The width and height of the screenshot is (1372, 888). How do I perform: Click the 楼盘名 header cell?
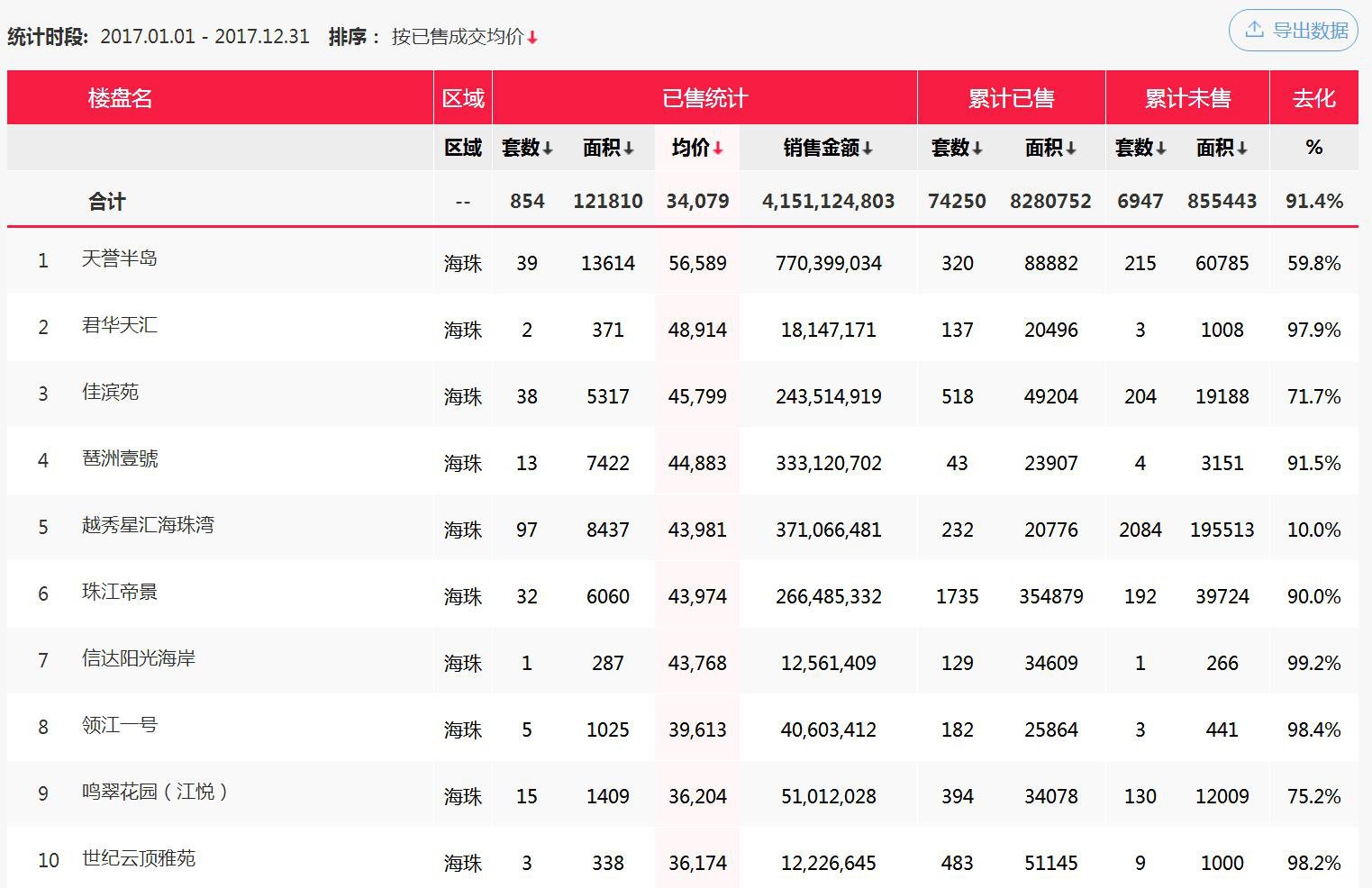tap(220, 97)
